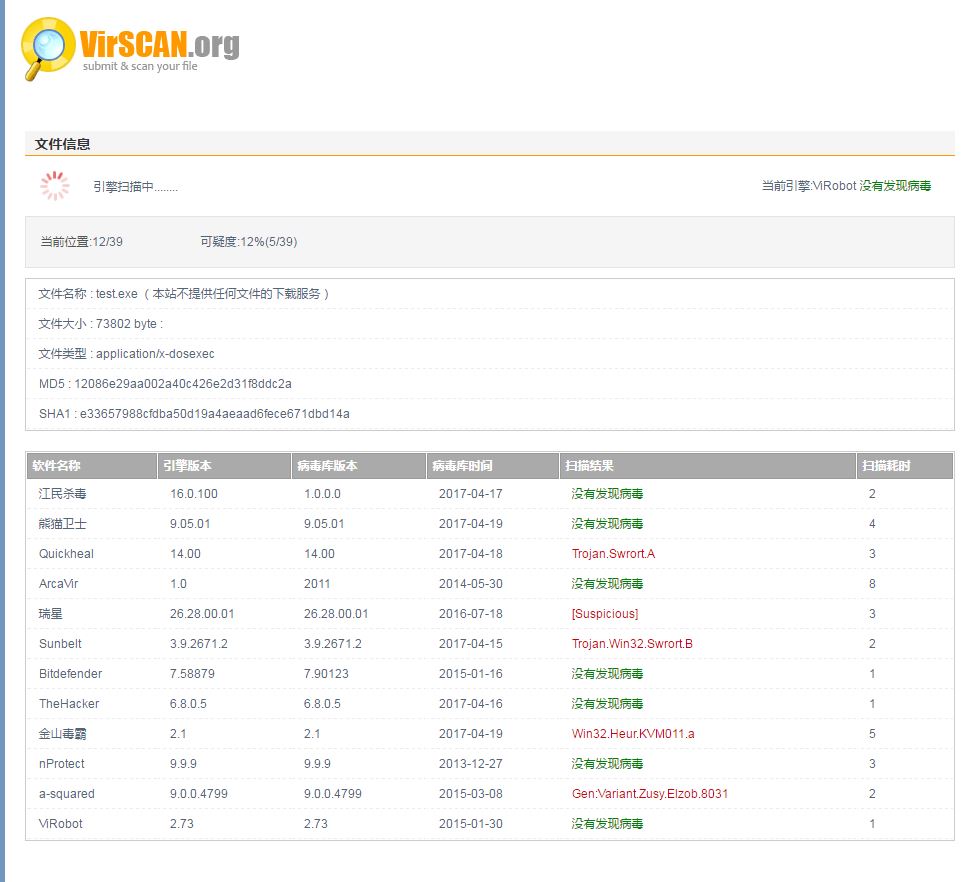Click ArcaVir row's 没有发现病毒 result
Image resolution: width=964 pixels, height=882 pixels.
pos(607,584)
